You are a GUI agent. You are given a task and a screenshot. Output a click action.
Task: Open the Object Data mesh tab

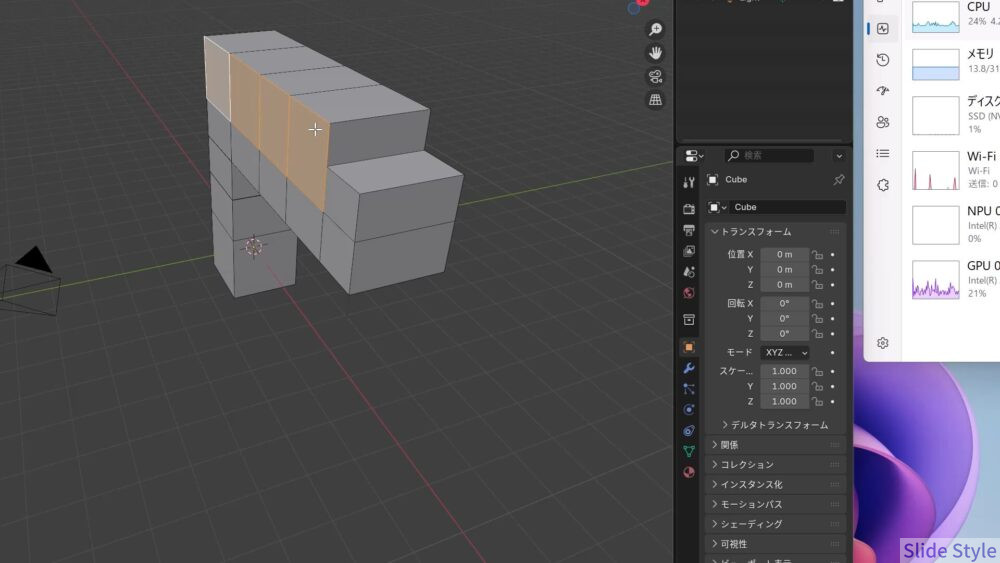689,451
